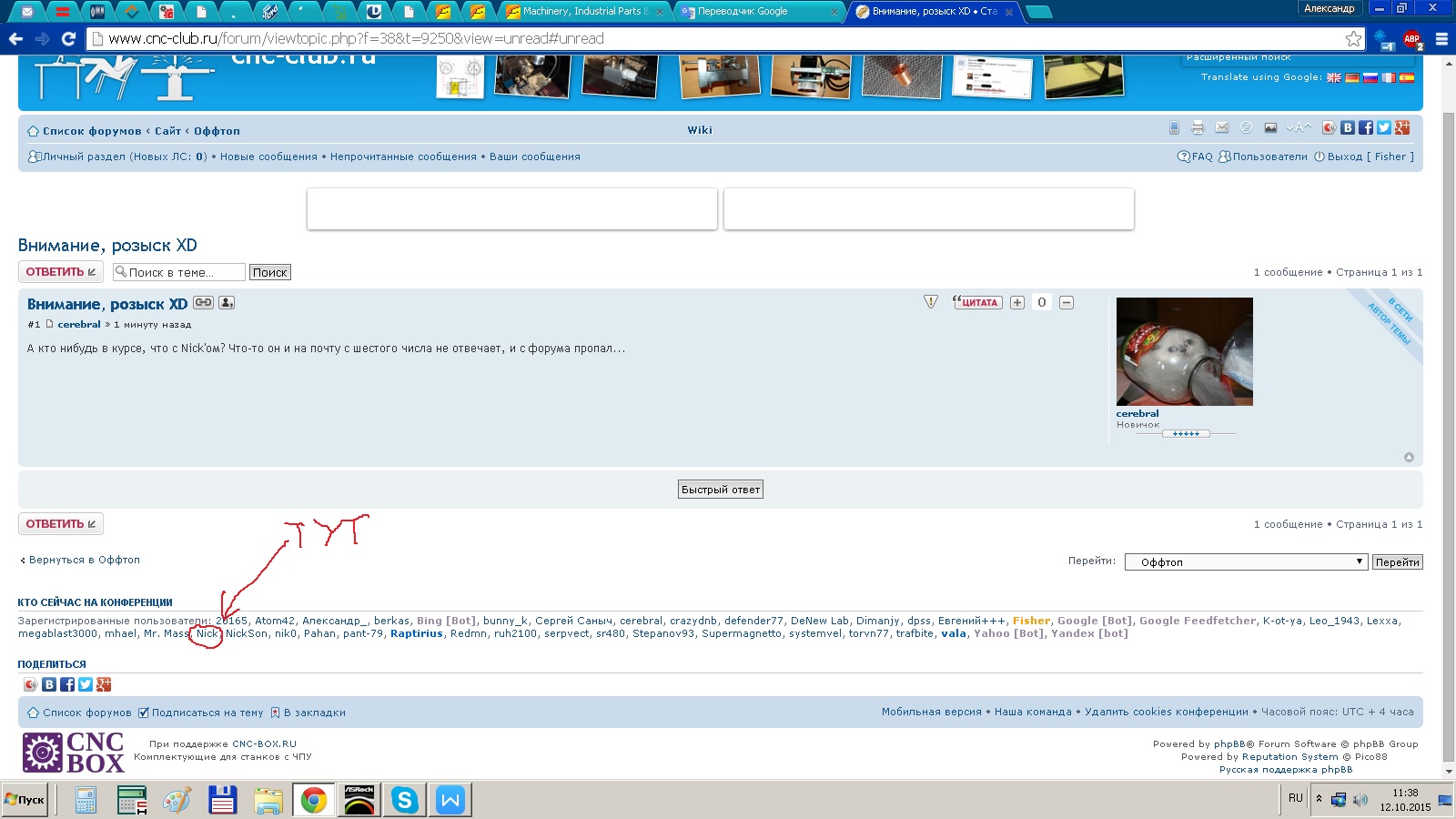Screen dimensions: 1456x819
Task: Toggle Подписаться на тему subscription checkbox
Action: point(144,713)
